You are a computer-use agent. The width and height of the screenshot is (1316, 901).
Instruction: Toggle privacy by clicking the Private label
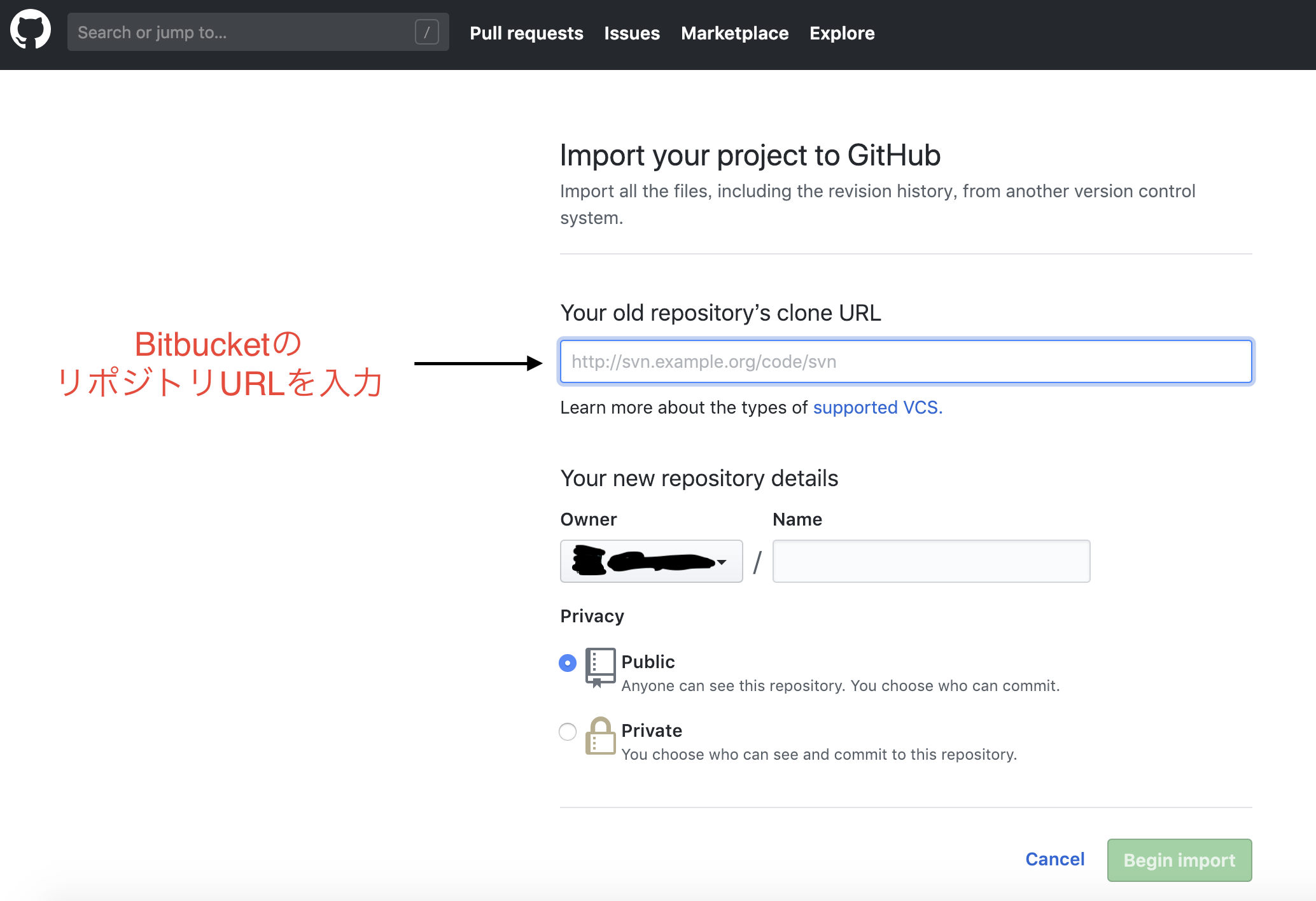pos(652,730)
